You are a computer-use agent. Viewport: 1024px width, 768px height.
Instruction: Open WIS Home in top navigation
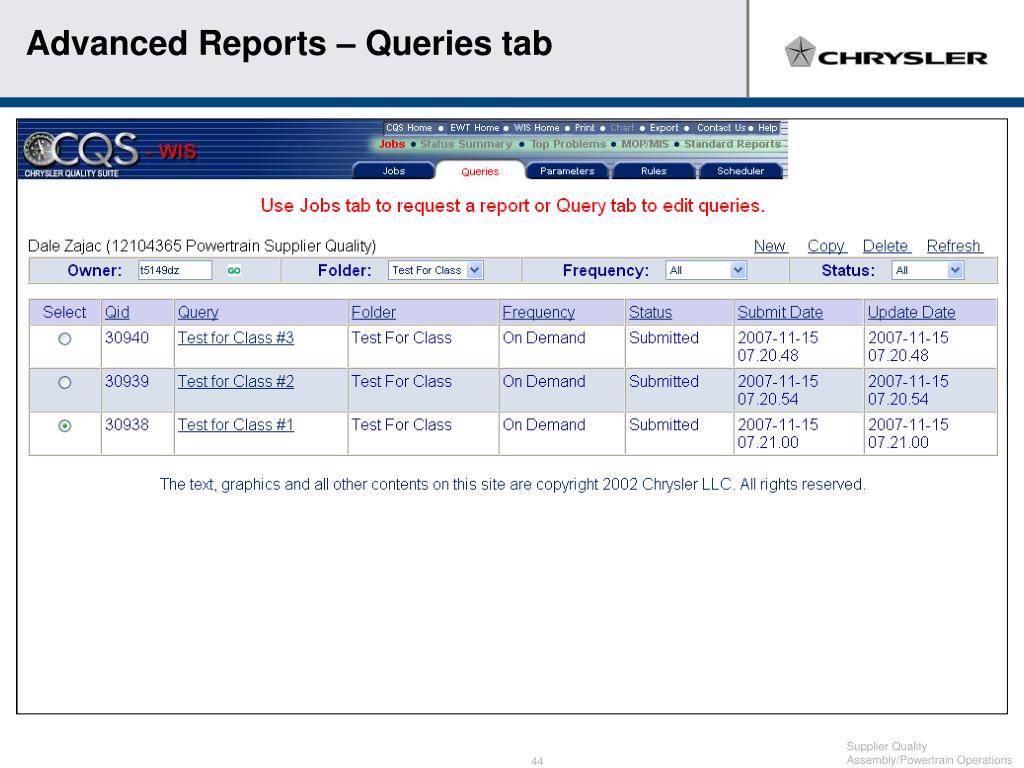point(536,128)
